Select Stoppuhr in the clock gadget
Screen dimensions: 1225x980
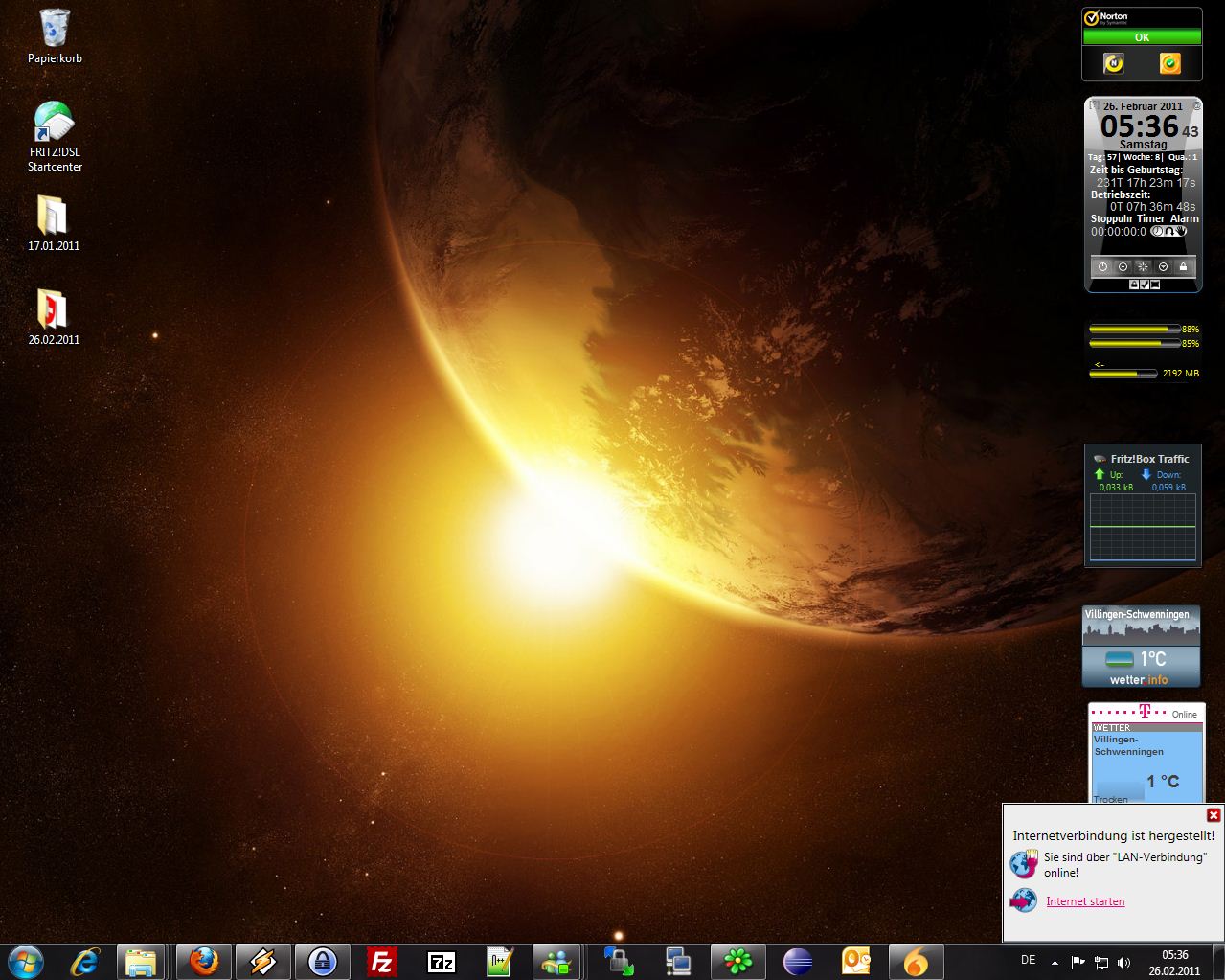[x=1111, y=218]
